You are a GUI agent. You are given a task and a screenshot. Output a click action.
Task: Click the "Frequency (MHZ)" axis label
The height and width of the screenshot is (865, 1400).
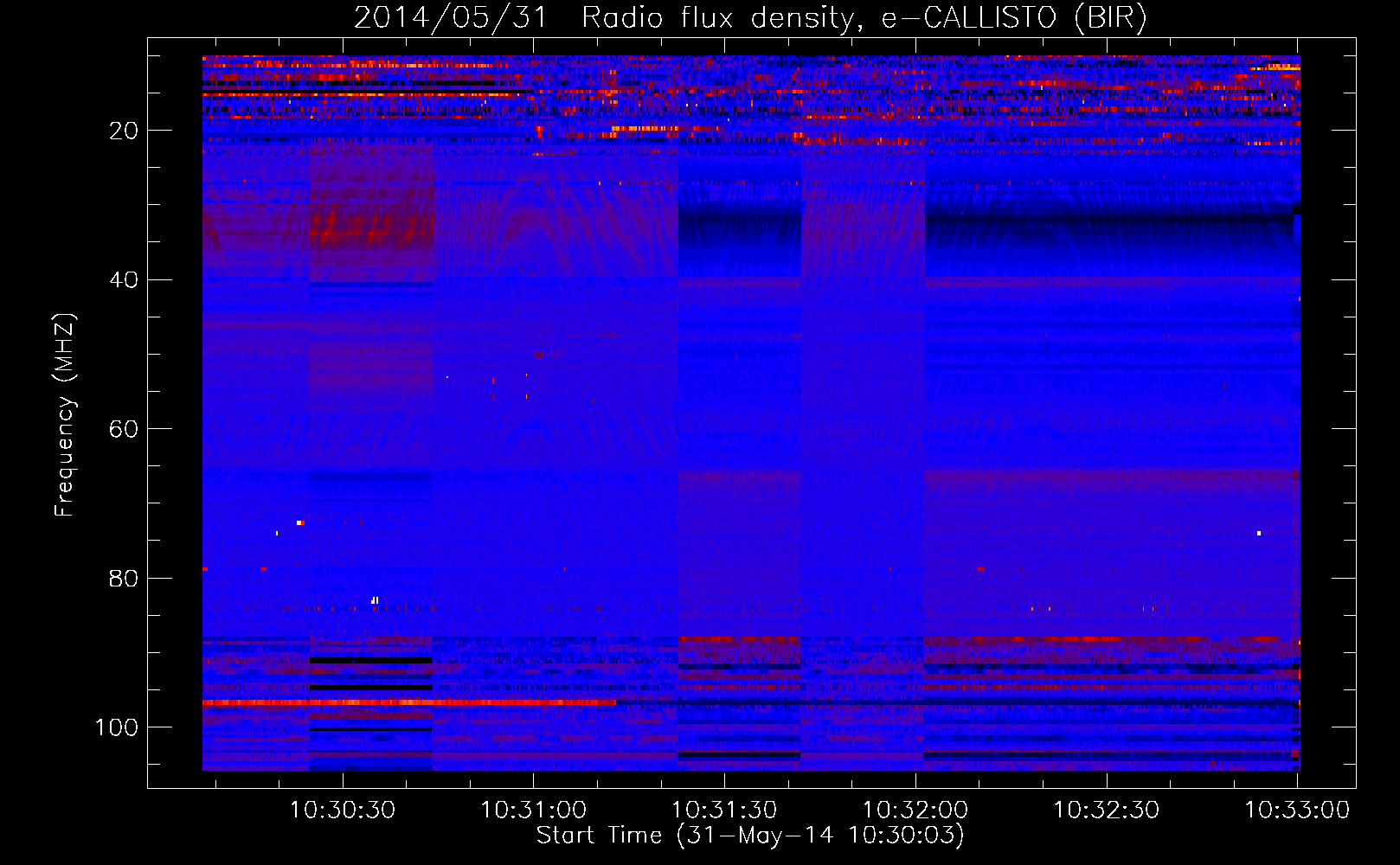[x=65, y=415]
